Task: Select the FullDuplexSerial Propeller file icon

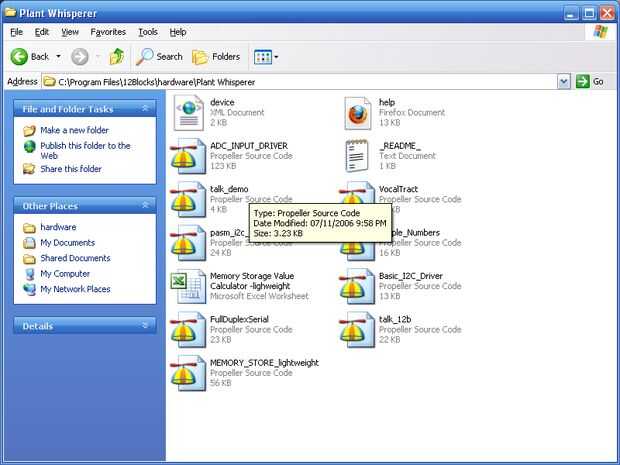Action: (x=188, y=330)
